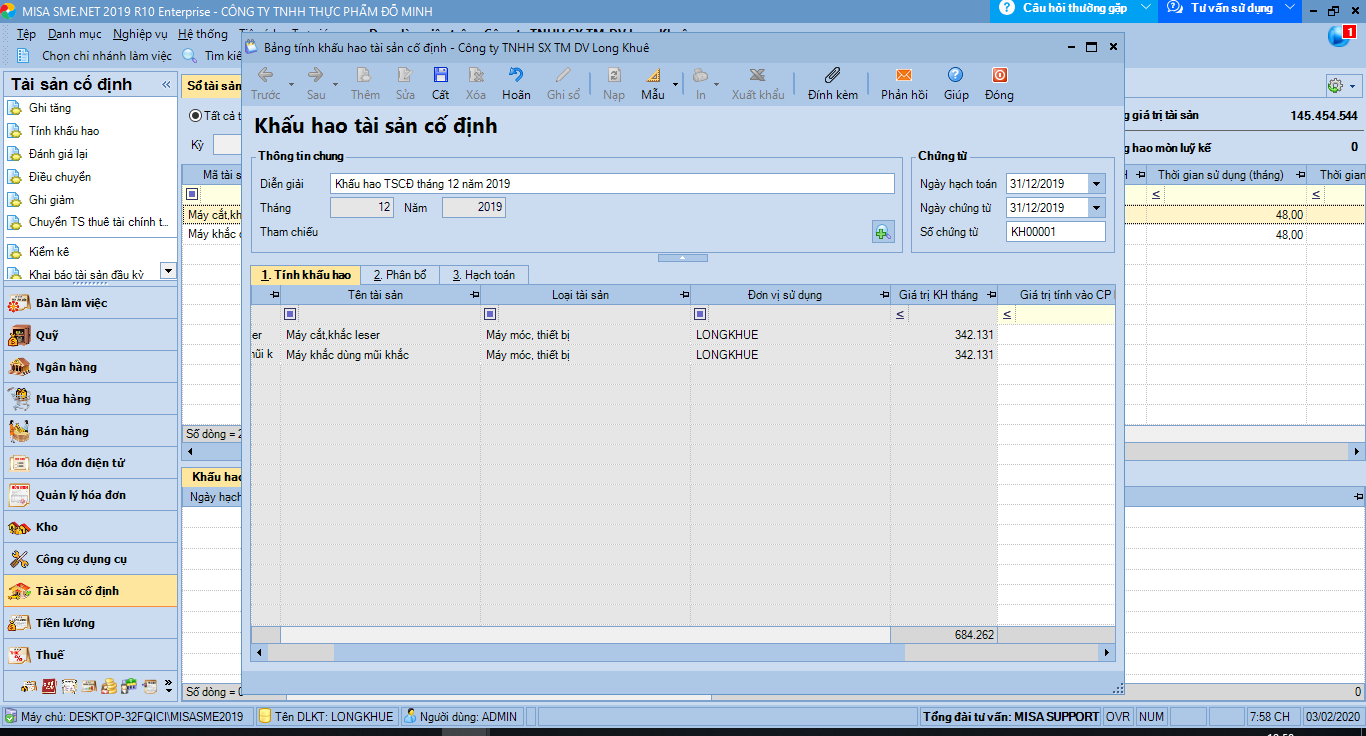Collapse the header section using the arrow bar

click(684, 258)
